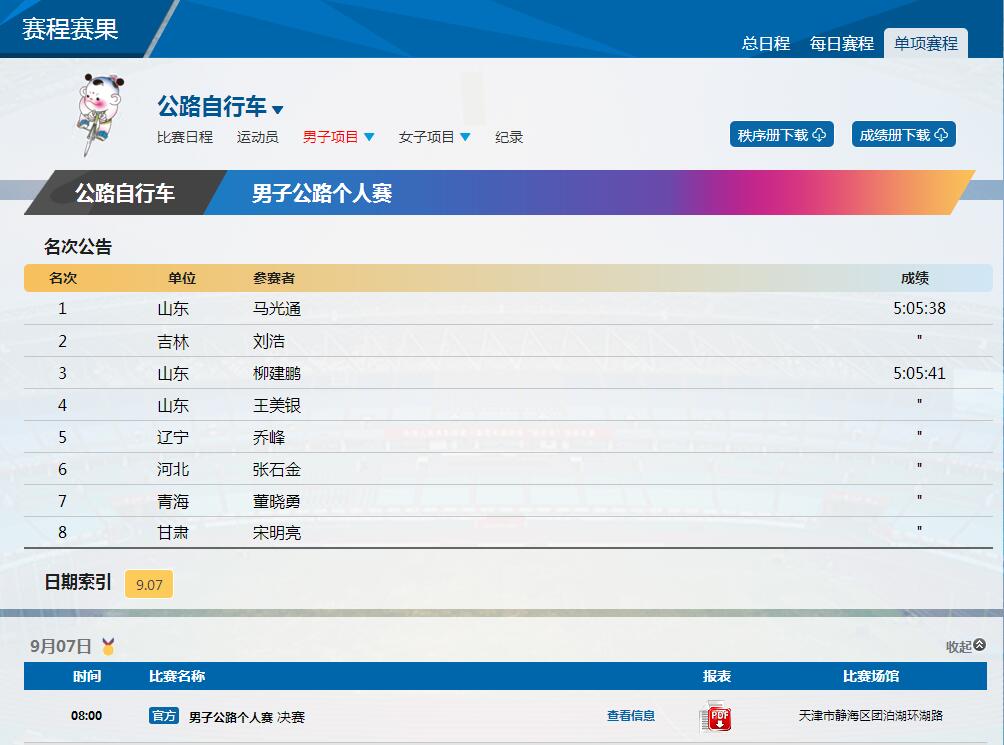Expand the 公路自行车 sport dropdown arrow
The height and width of the screenshot is (745, 1004).
(278, 110)
